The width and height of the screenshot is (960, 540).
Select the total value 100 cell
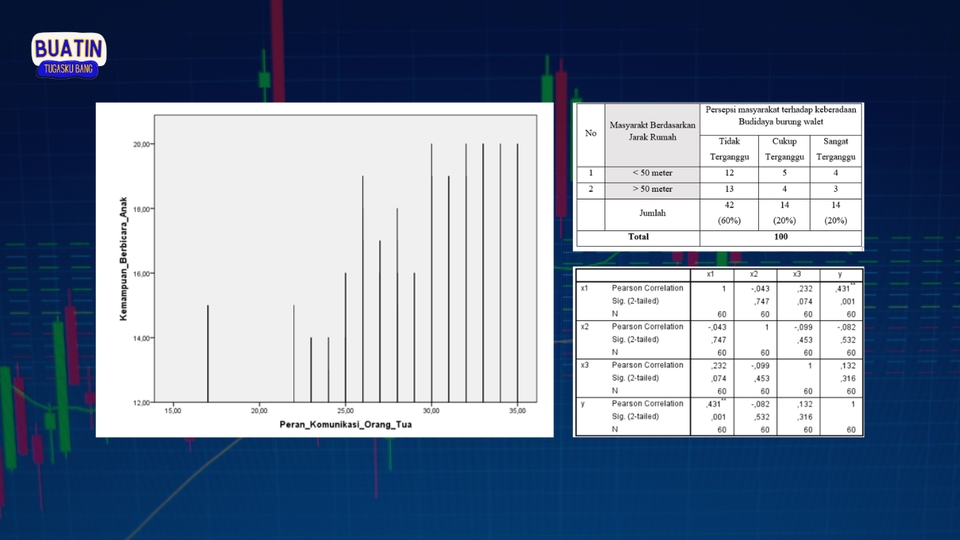tap(781, 237)
